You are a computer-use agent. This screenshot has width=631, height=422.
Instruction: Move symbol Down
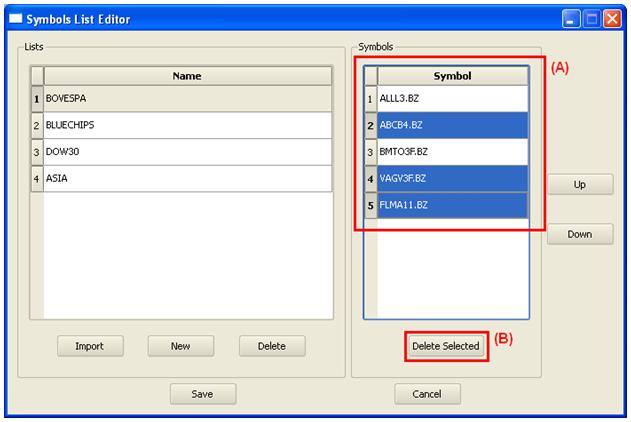579,234
